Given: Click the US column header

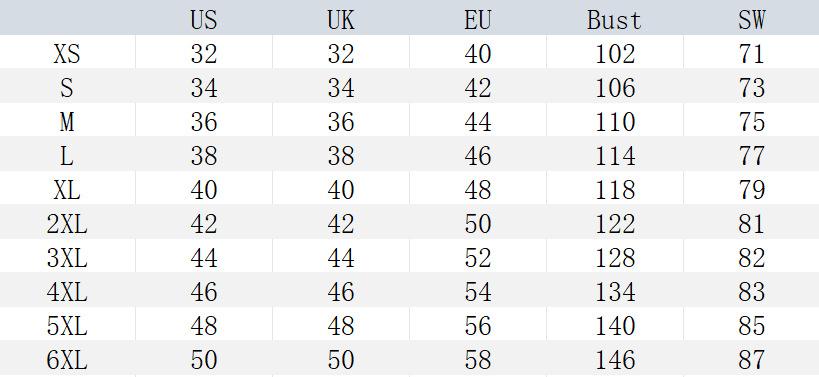Looking at the screenshot, I should (x=204, y=20).
